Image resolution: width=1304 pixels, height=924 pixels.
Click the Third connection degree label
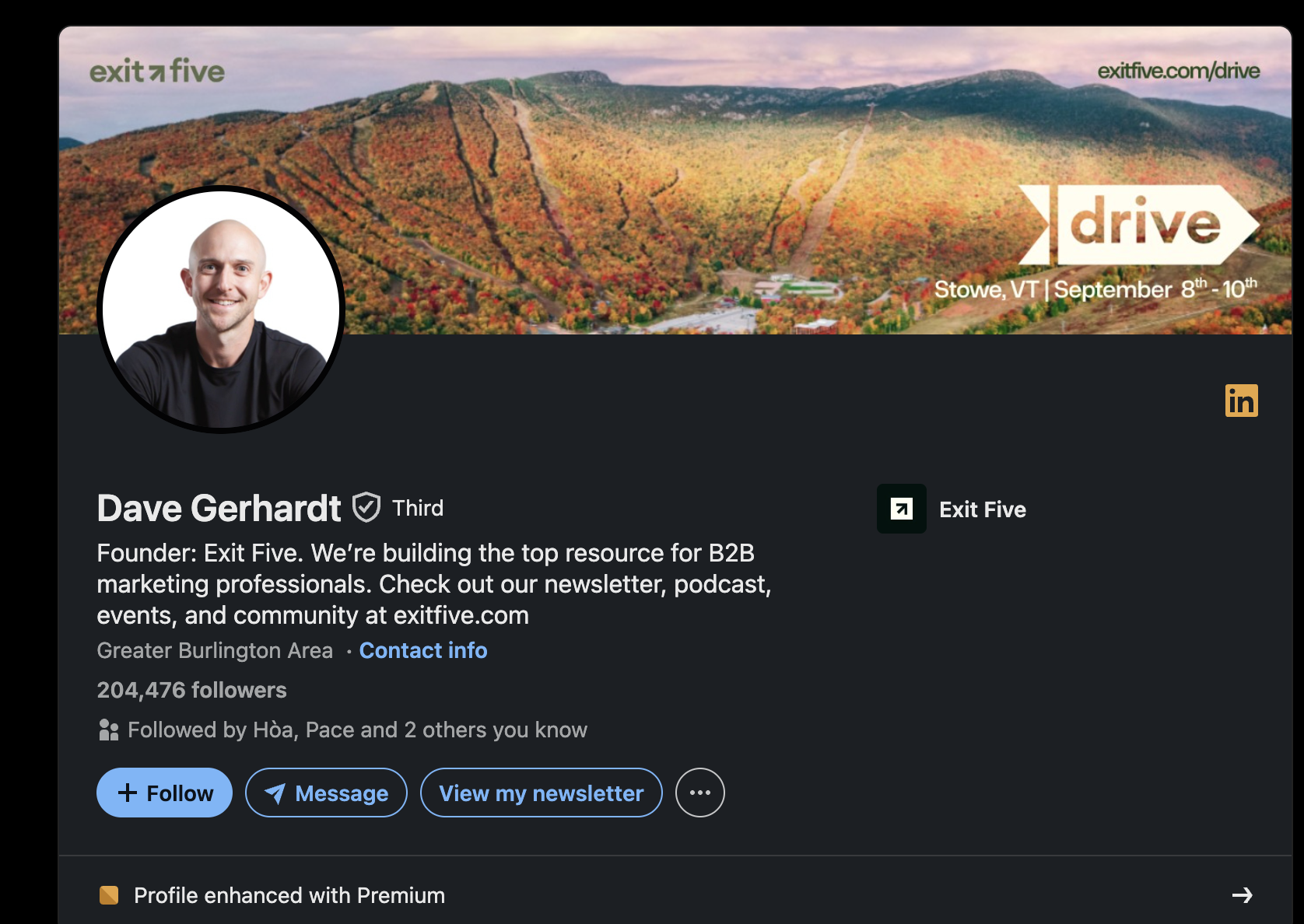click(x=418, y=508)
